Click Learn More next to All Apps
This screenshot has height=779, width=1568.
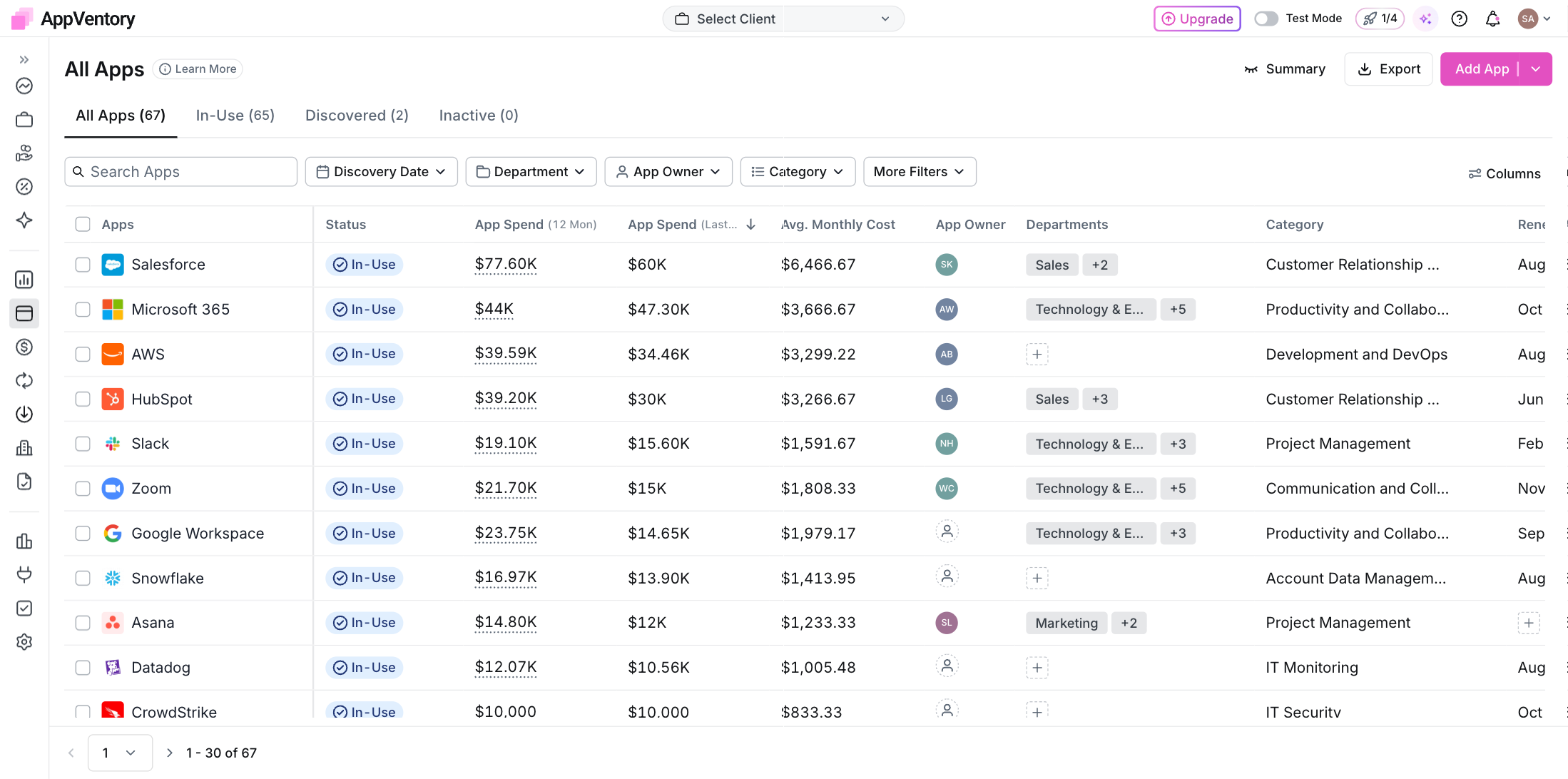coord(198,69)
